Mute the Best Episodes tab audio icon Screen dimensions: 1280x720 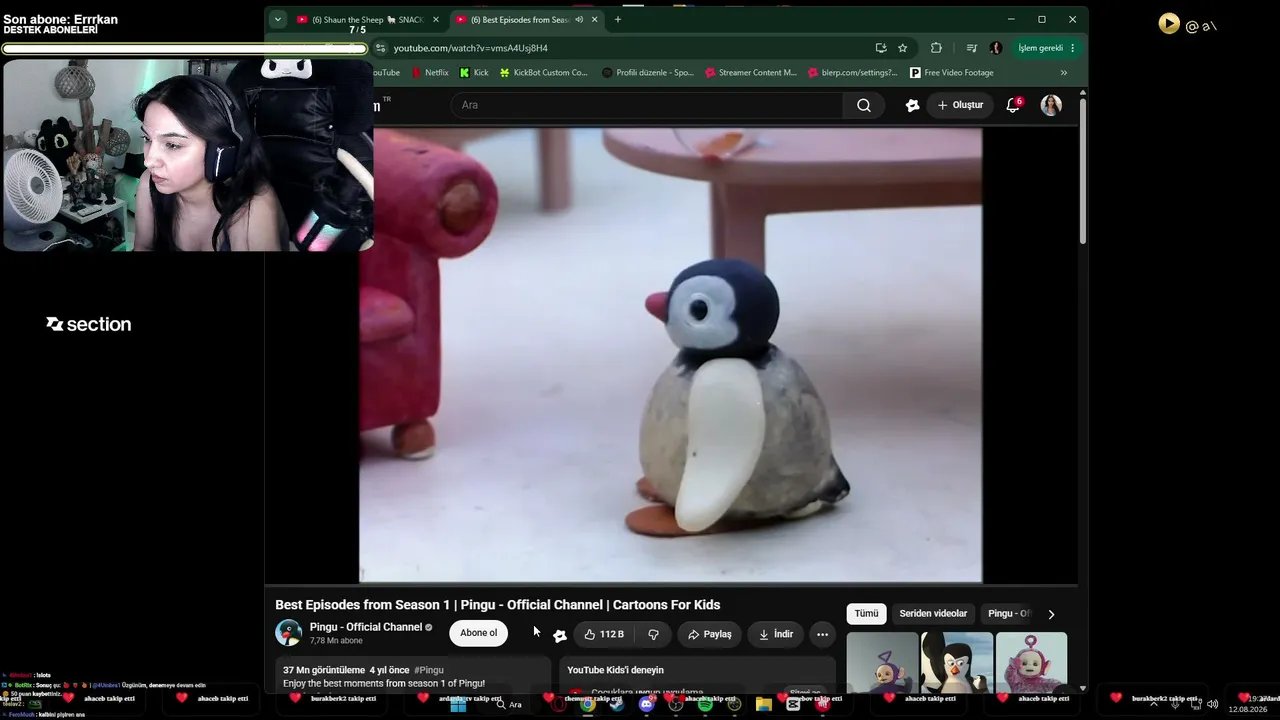(579, 19)
